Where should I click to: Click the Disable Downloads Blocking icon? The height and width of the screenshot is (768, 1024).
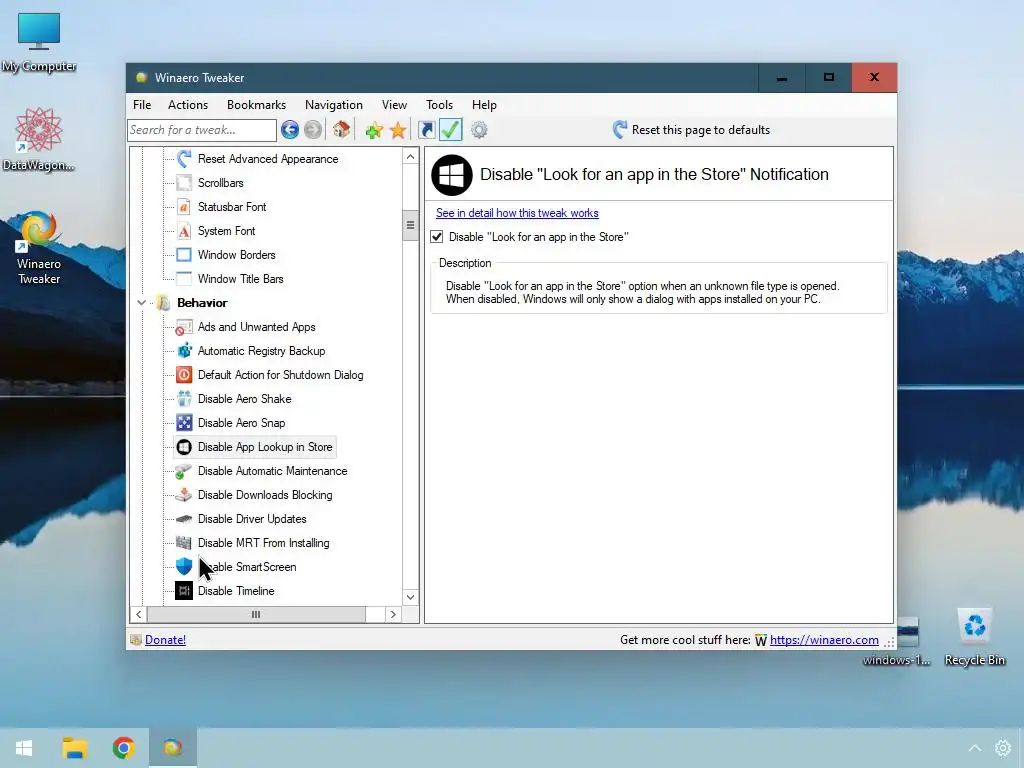point(184,495)
